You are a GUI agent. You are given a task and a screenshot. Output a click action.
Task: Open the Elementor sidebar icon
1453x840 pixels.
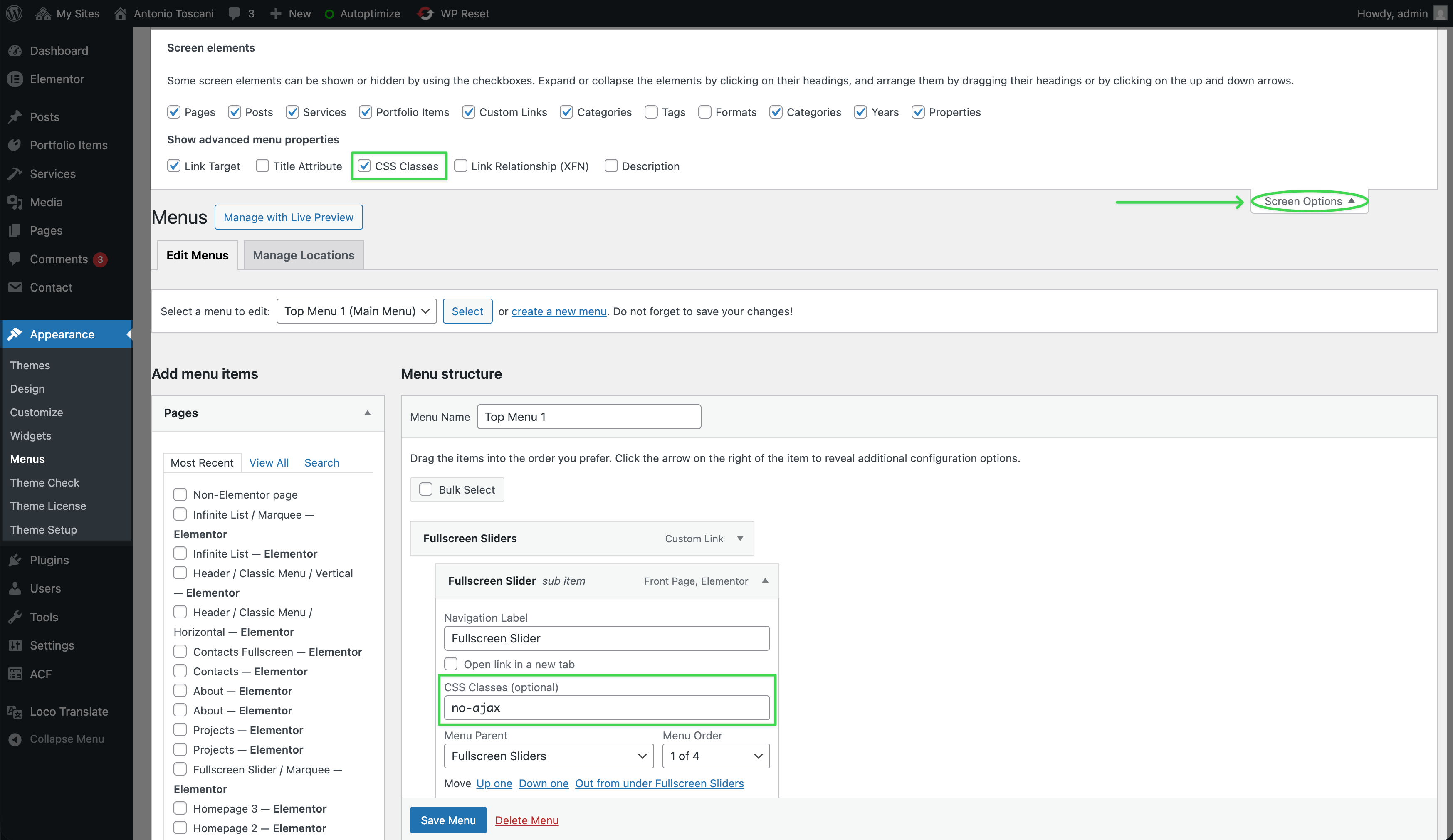pos(15,79)
